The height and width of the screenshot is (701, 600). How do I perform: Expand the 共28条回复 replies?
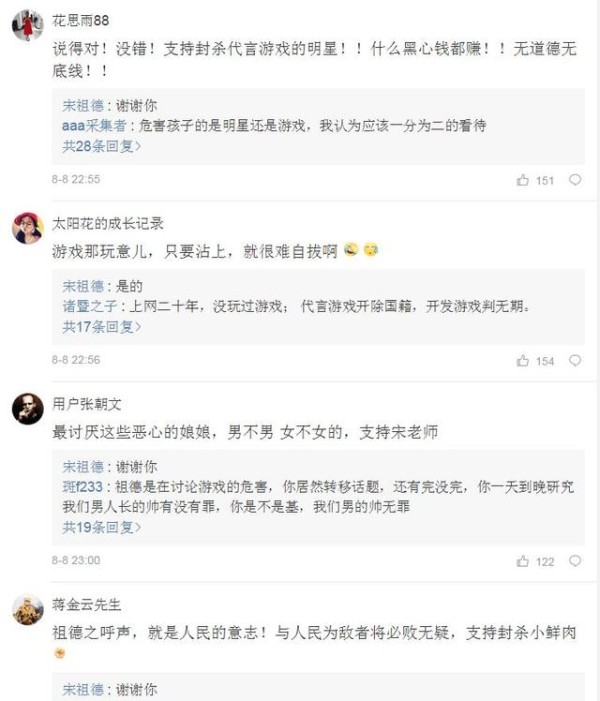pyautogui.click(x=101, y=146)
